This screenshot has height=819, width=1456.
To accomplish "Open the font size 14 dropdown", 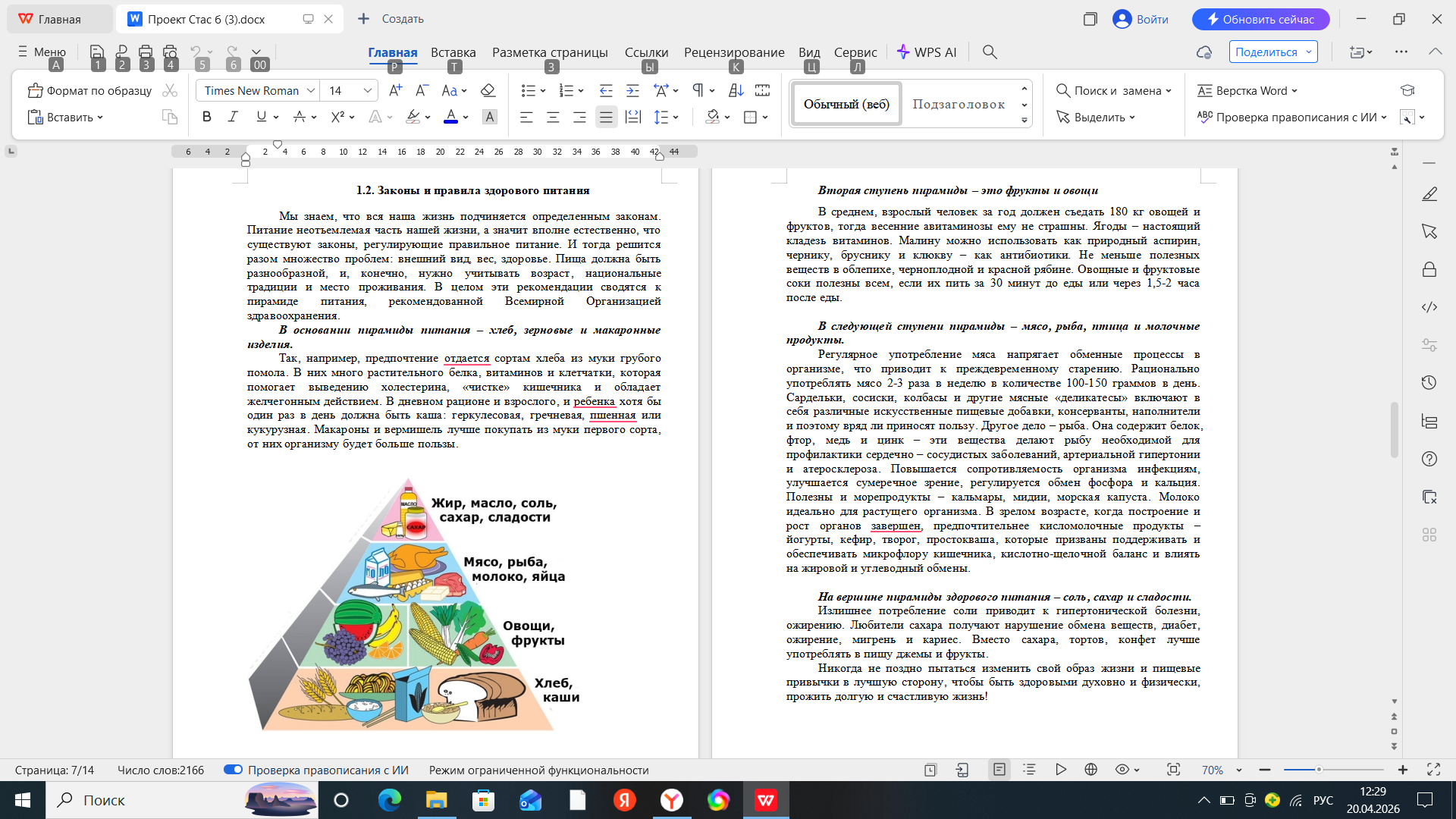I will (x=368, y=90).
